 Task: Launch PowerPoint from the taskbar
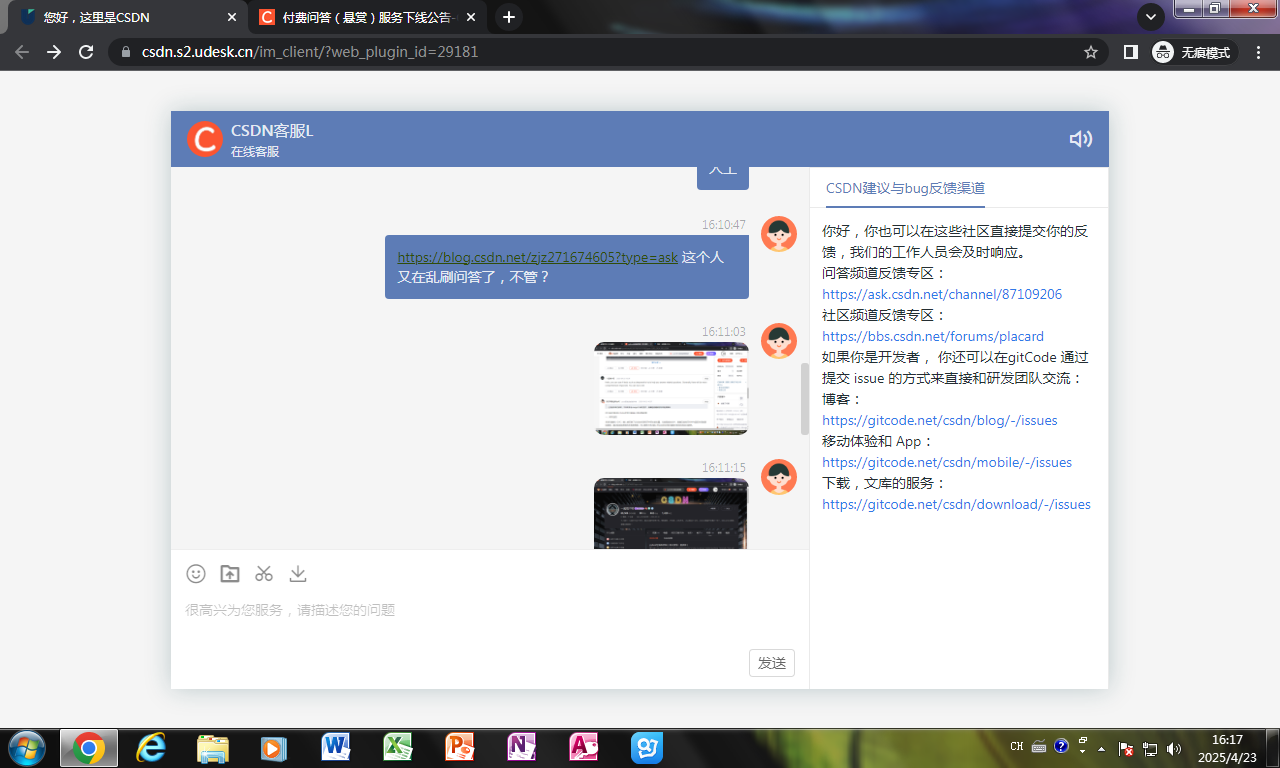pos(460,748)
